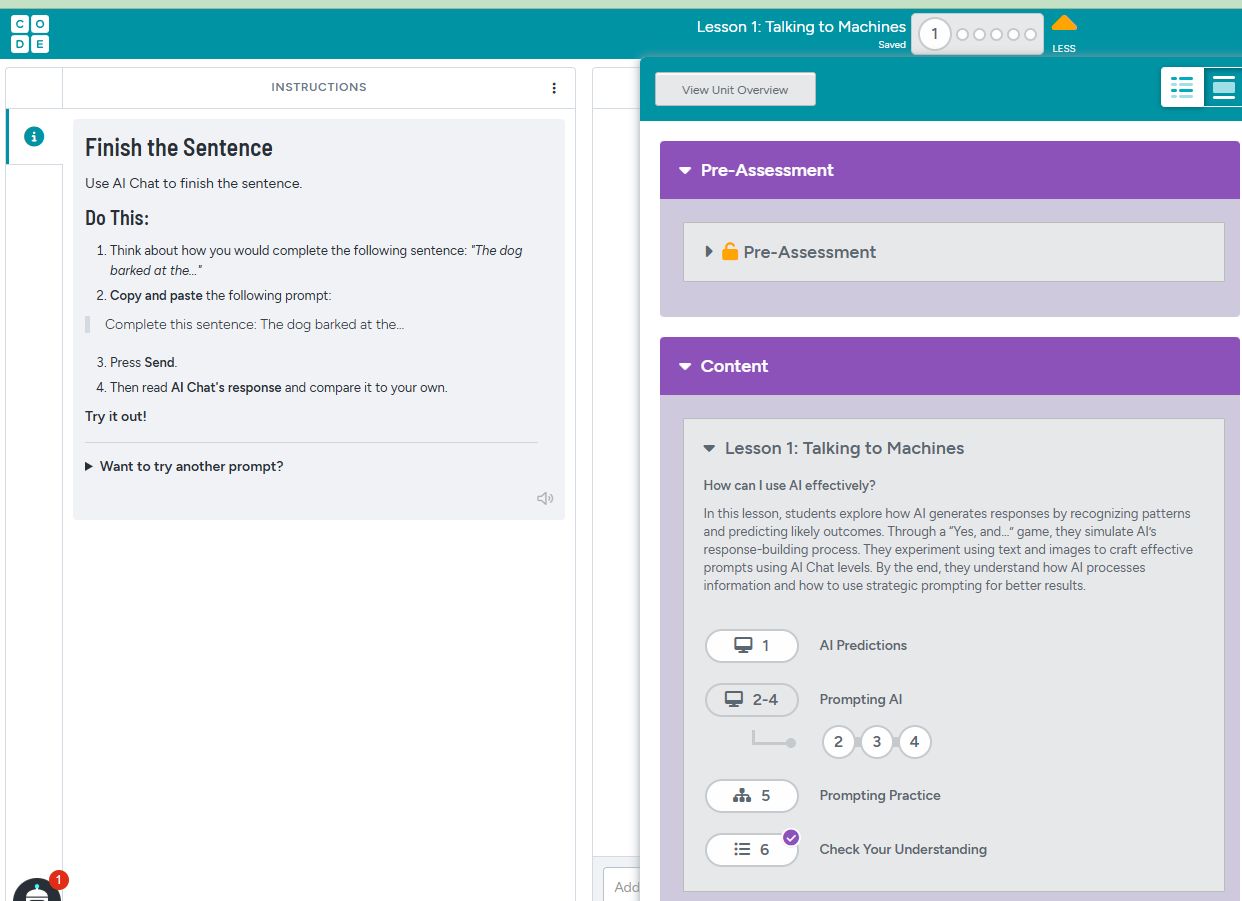Open level 5 Prompting Practice bubble
1242x901 pixels.
[x=752, y=796]
